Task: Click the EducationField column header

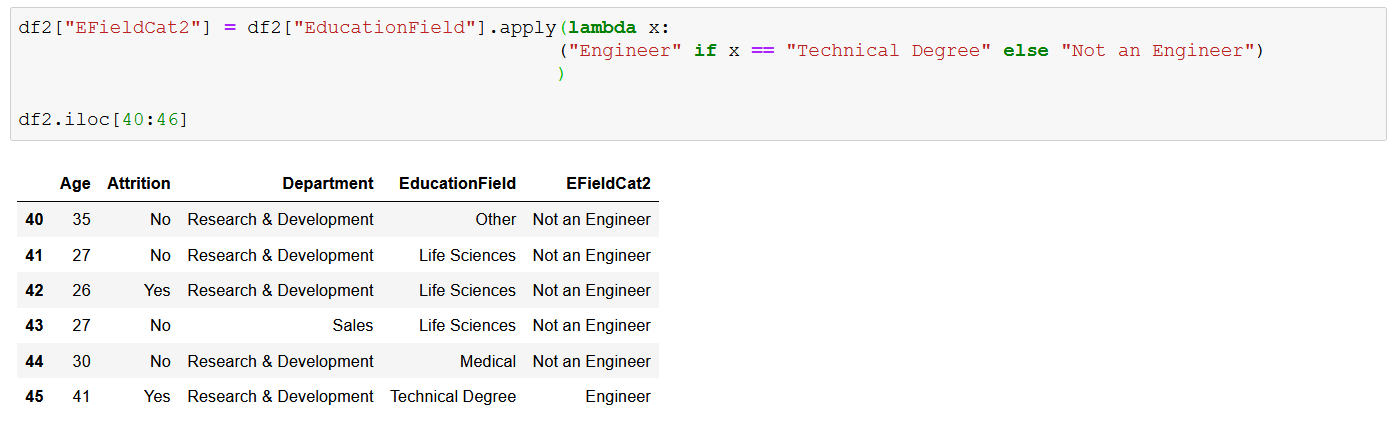Action: click(457, 183)
